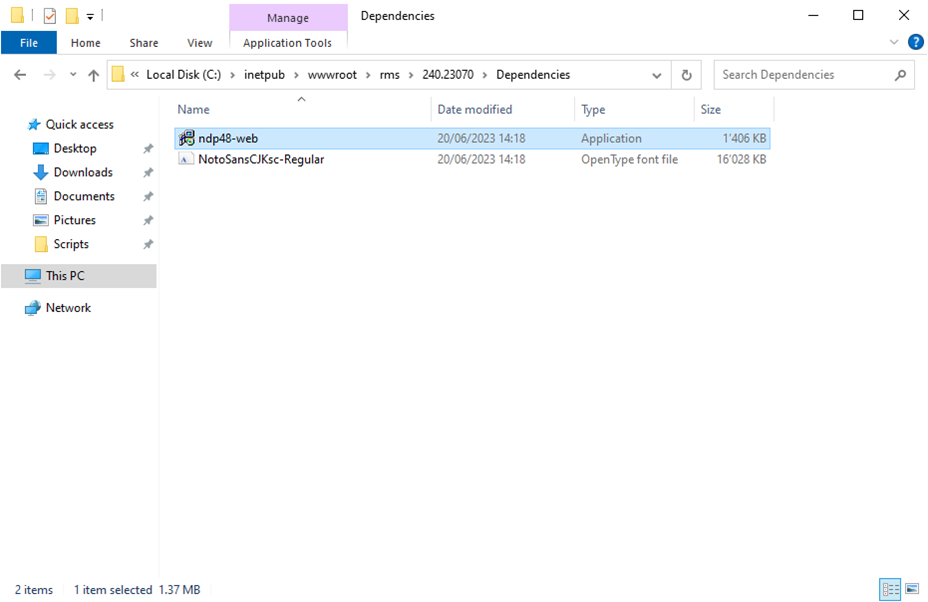928x602 pixels.
Task: Open the recent locations dropdown
Action: pos(73,75)
